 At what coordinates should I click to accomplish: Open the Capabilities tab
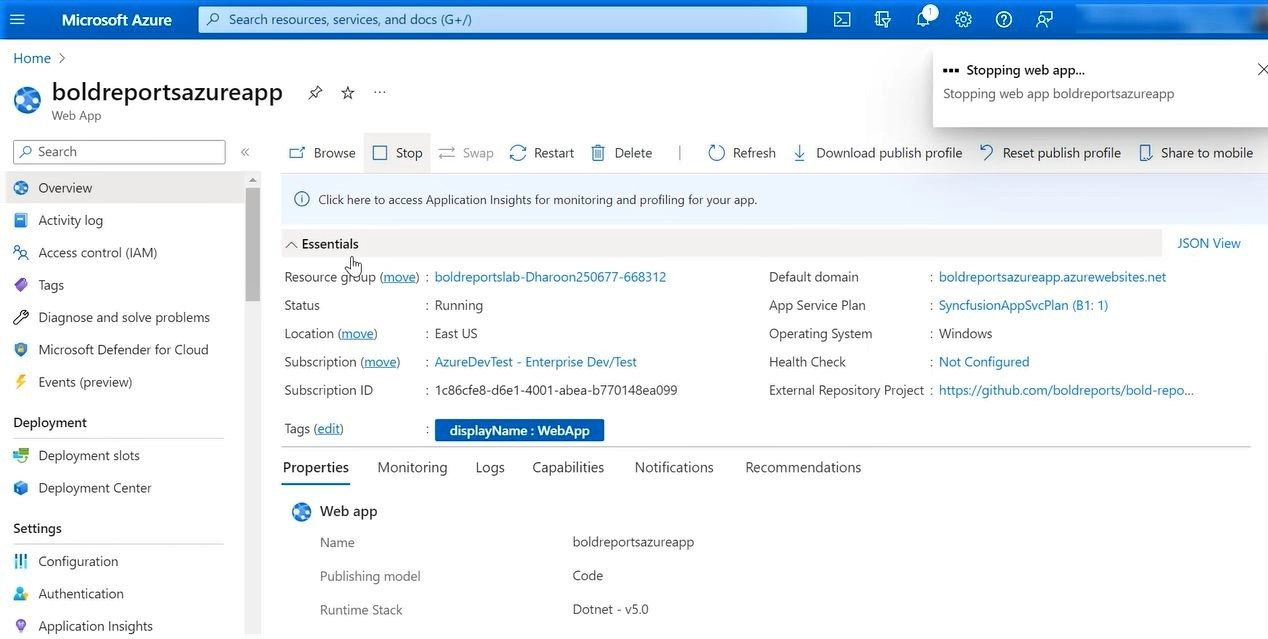567,466
